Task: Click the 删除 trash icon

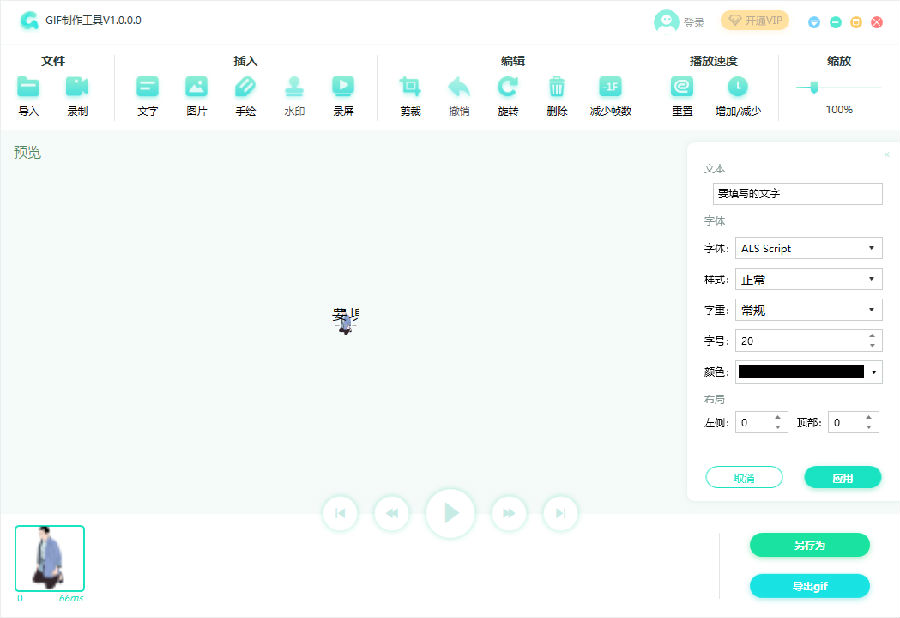Action: (x=557, y=87)
